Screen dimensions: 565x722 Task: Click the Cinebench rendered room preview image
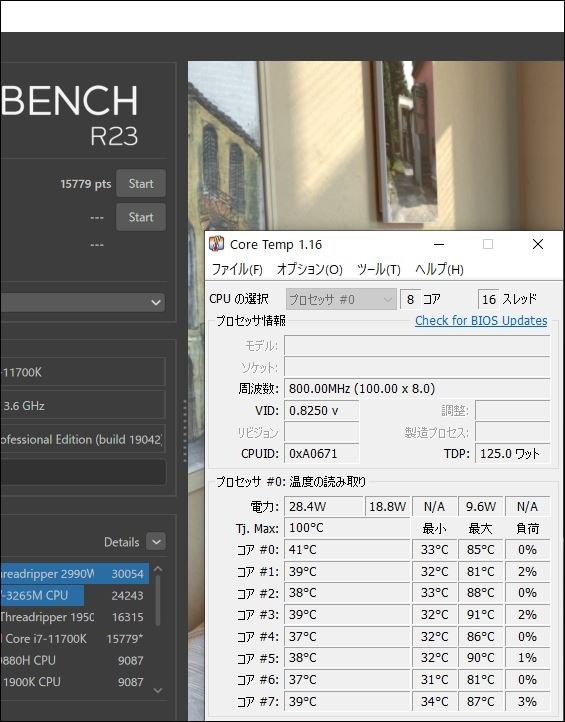375,145
